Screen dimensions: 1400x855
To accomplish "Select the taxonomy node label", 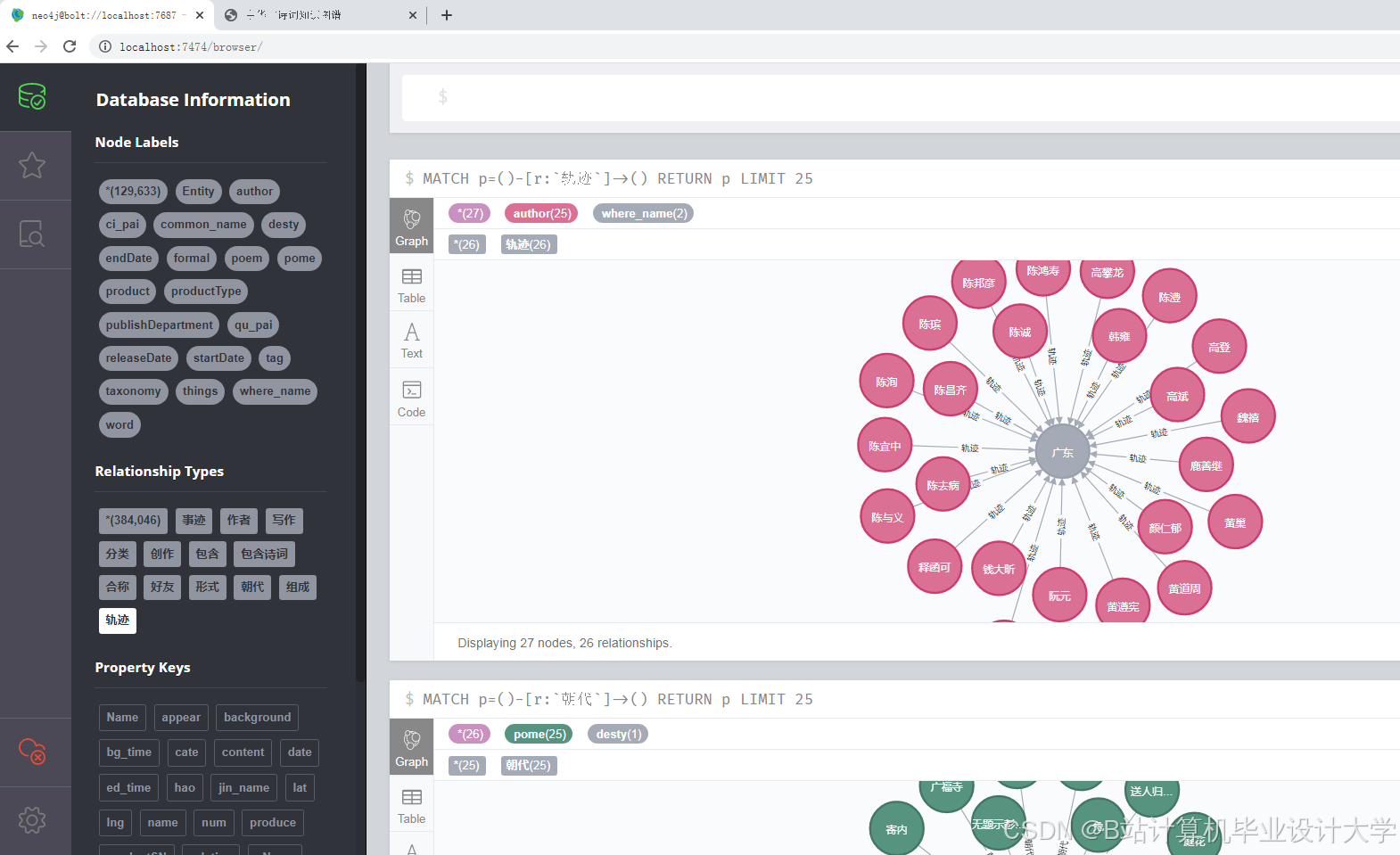I will click(133, 391).
